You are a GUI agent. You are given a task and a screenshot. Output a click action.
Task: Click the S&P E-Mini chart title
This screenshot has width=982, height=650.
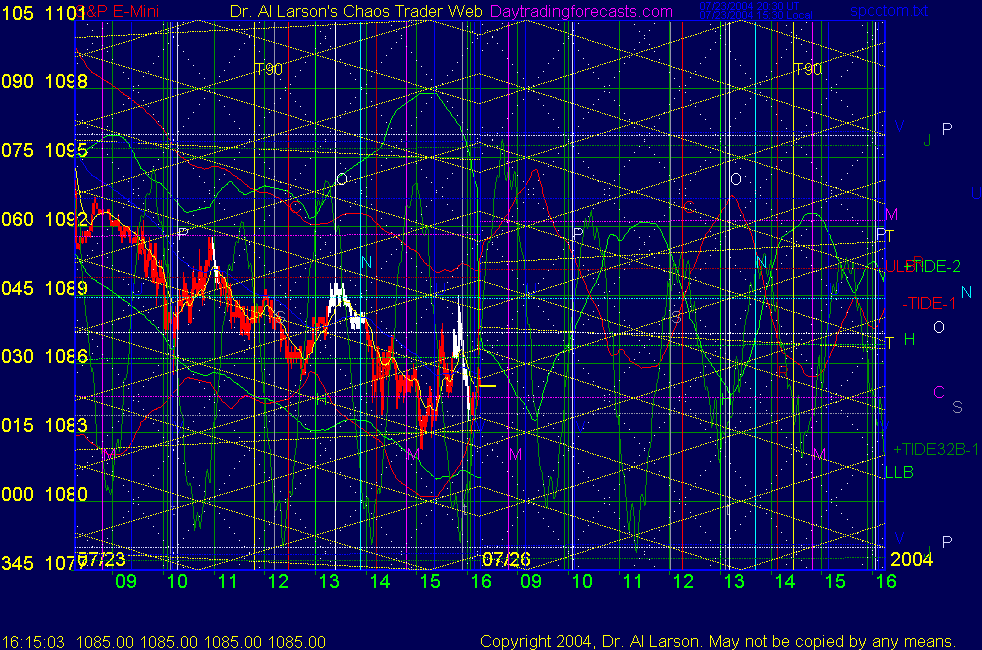(x=118, y=11)
